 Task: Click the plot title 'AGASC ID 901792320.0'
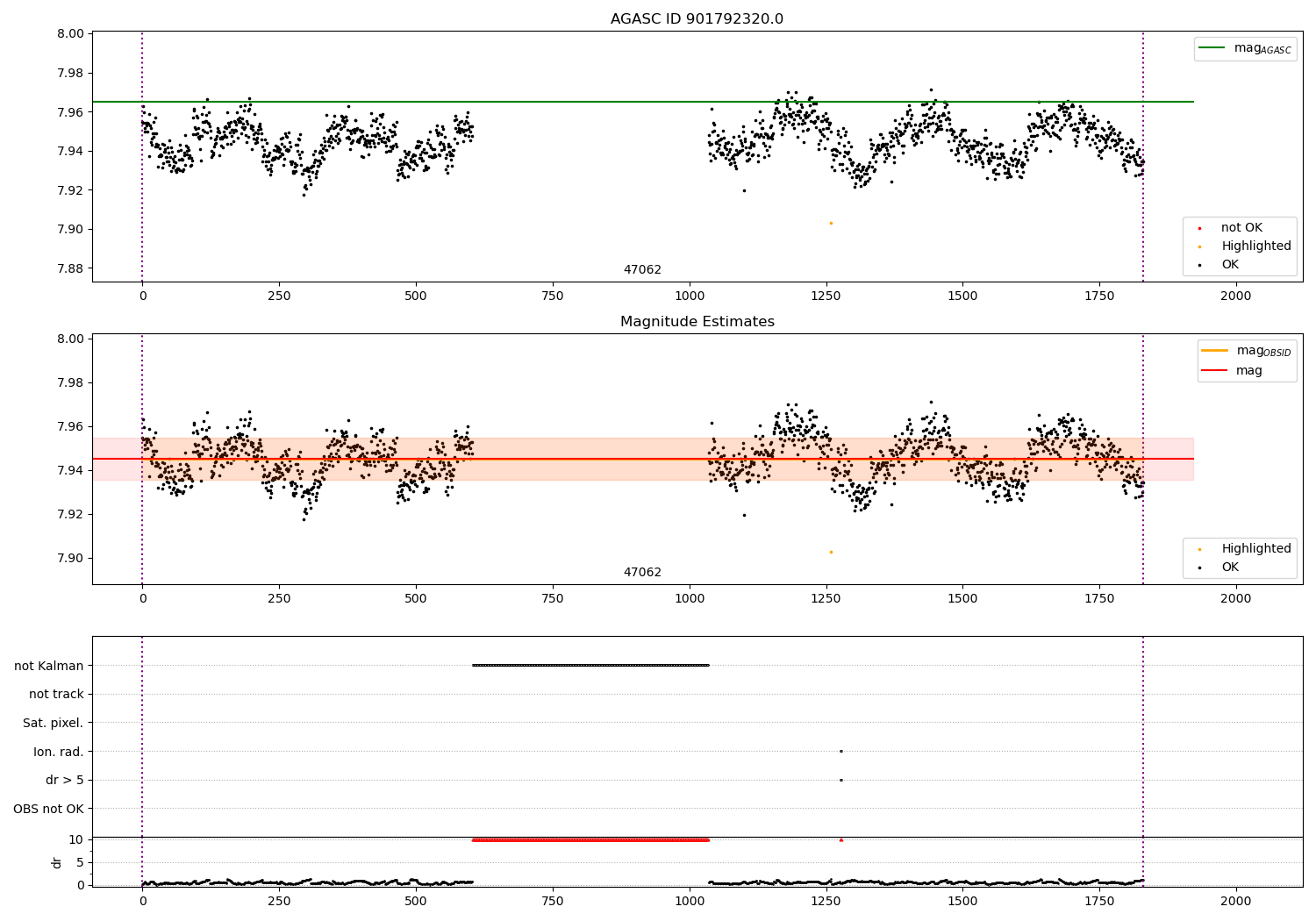(697, 19)
